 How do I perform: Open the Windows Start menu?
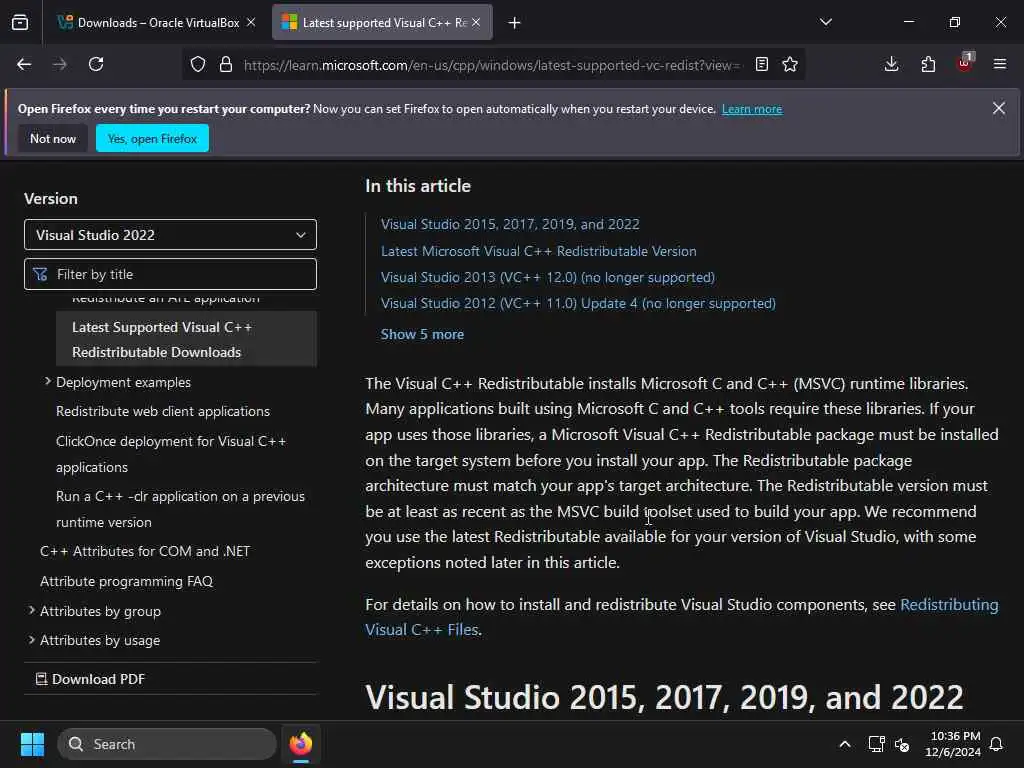pos(32,744)
